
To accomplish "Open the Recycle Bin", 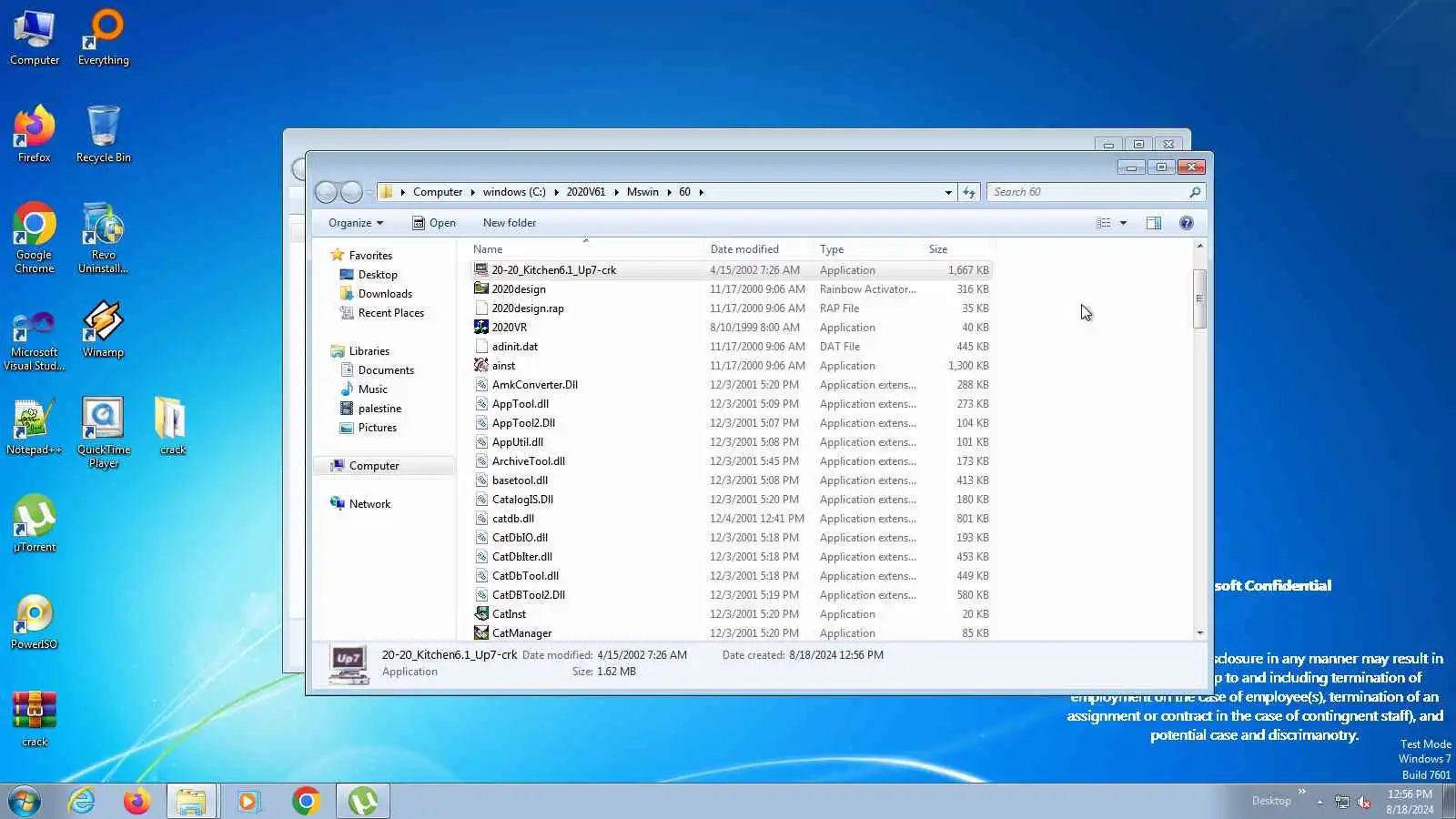I will [x=104, y=135].
